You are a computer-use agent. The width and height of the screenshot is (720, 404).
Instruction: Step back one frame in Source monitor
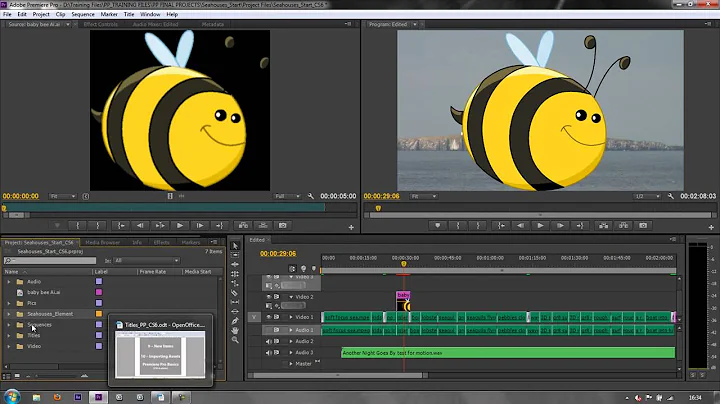141,225
